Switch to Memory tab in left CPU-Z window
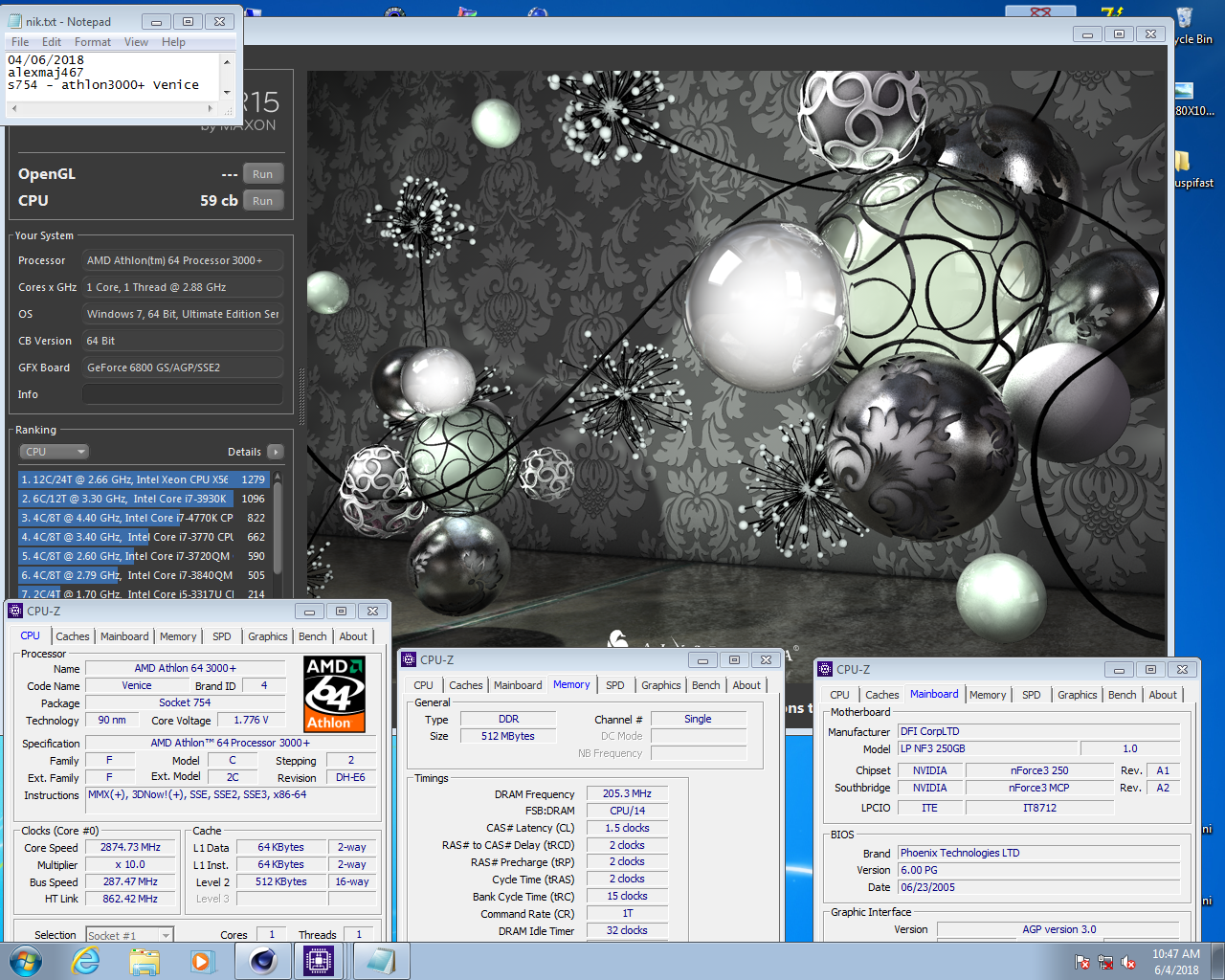 click(x=178, y=636)
